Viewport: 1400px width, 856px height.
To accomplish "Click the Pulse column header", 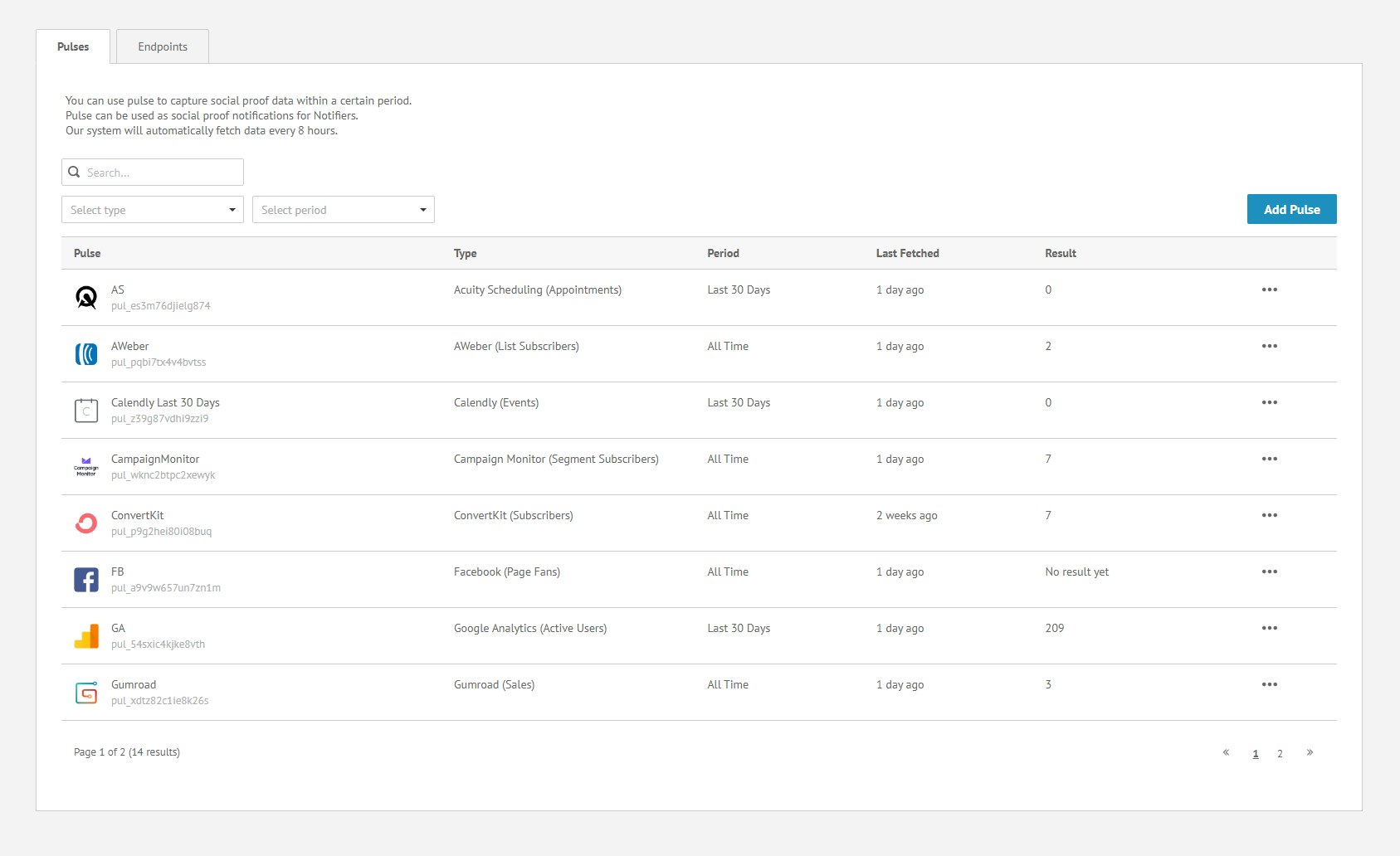I will click(x=87, y=253).
